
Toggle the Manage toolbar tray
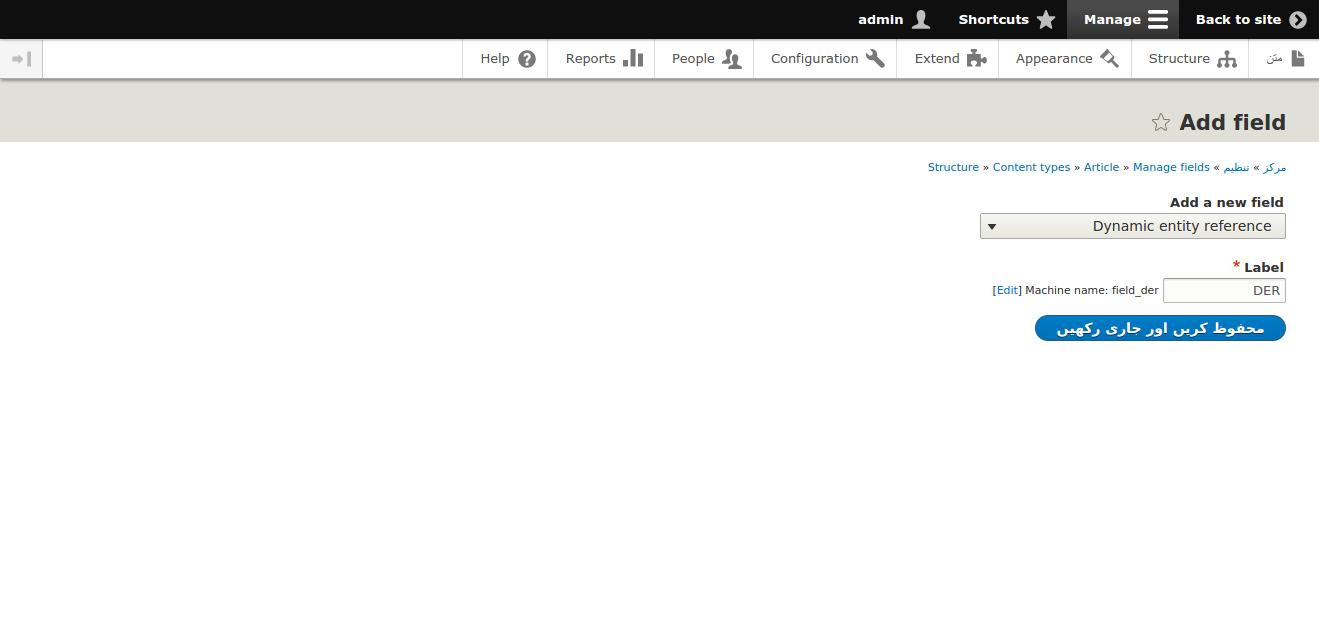pos(1124,20)
